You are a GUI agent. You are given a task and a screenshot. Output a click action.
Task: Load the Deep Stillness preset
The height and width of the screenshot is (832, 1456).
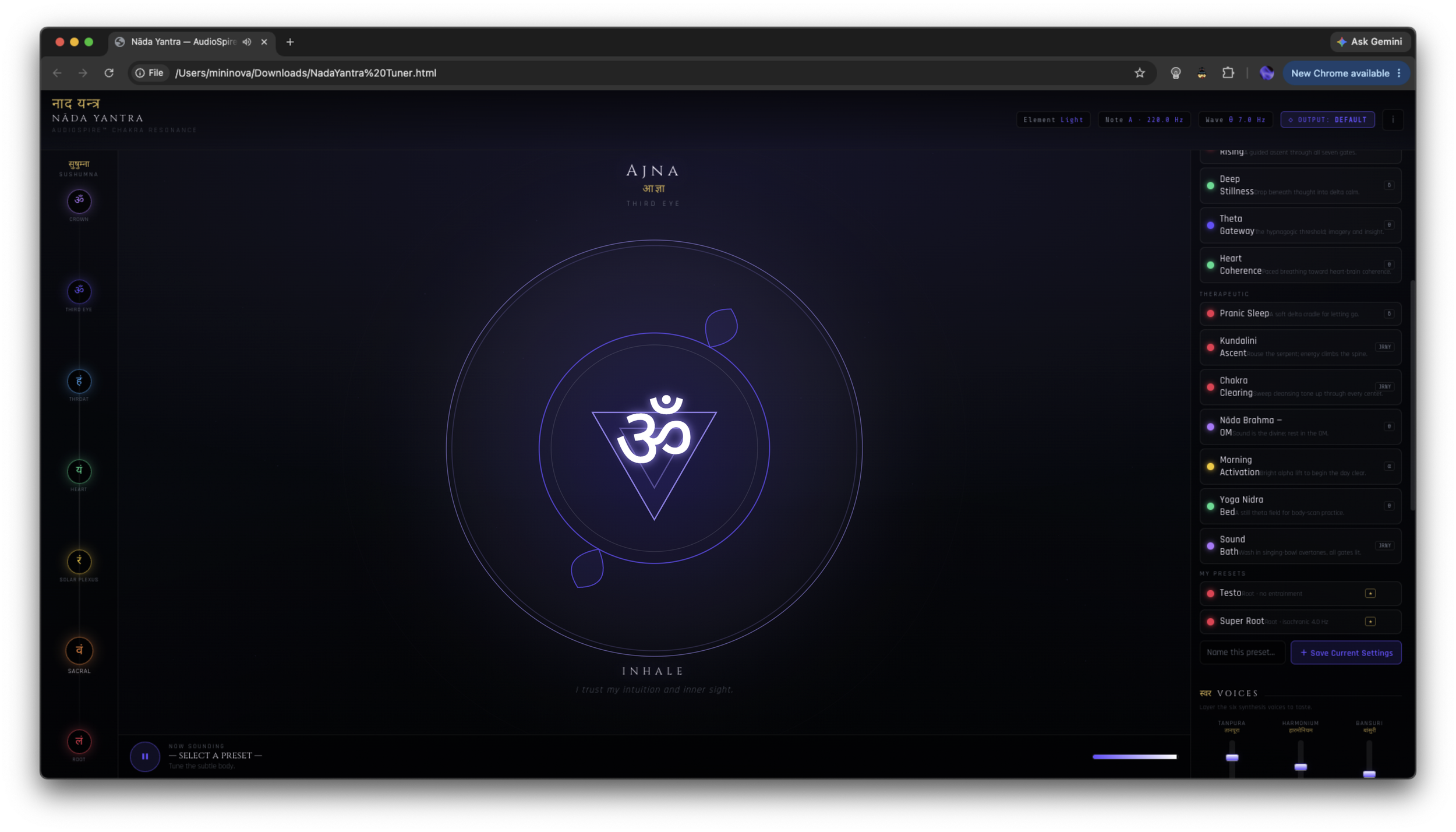[x=1300, y=185]
